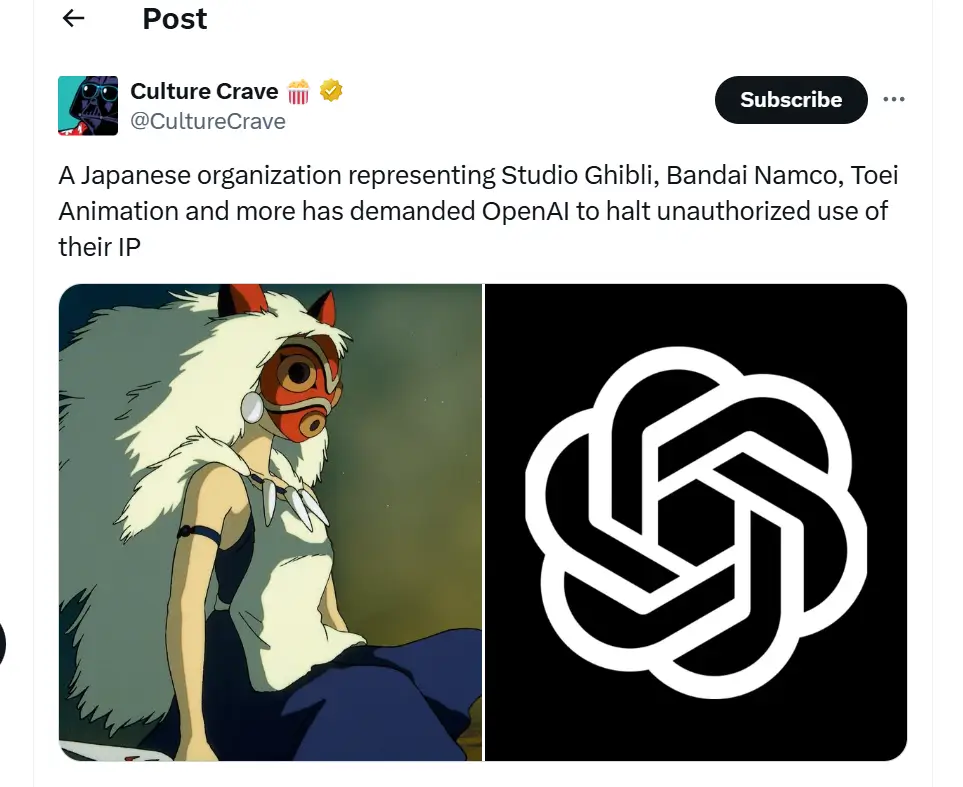Click the dark circular button at left edge
The height and width of the screenshot is (787, 963).
pos(2,644)
